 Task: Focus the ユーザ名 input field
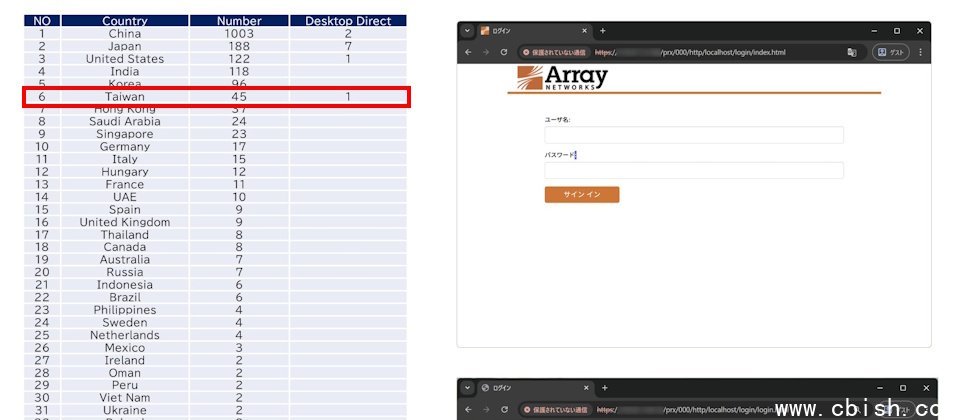point(693,135)
